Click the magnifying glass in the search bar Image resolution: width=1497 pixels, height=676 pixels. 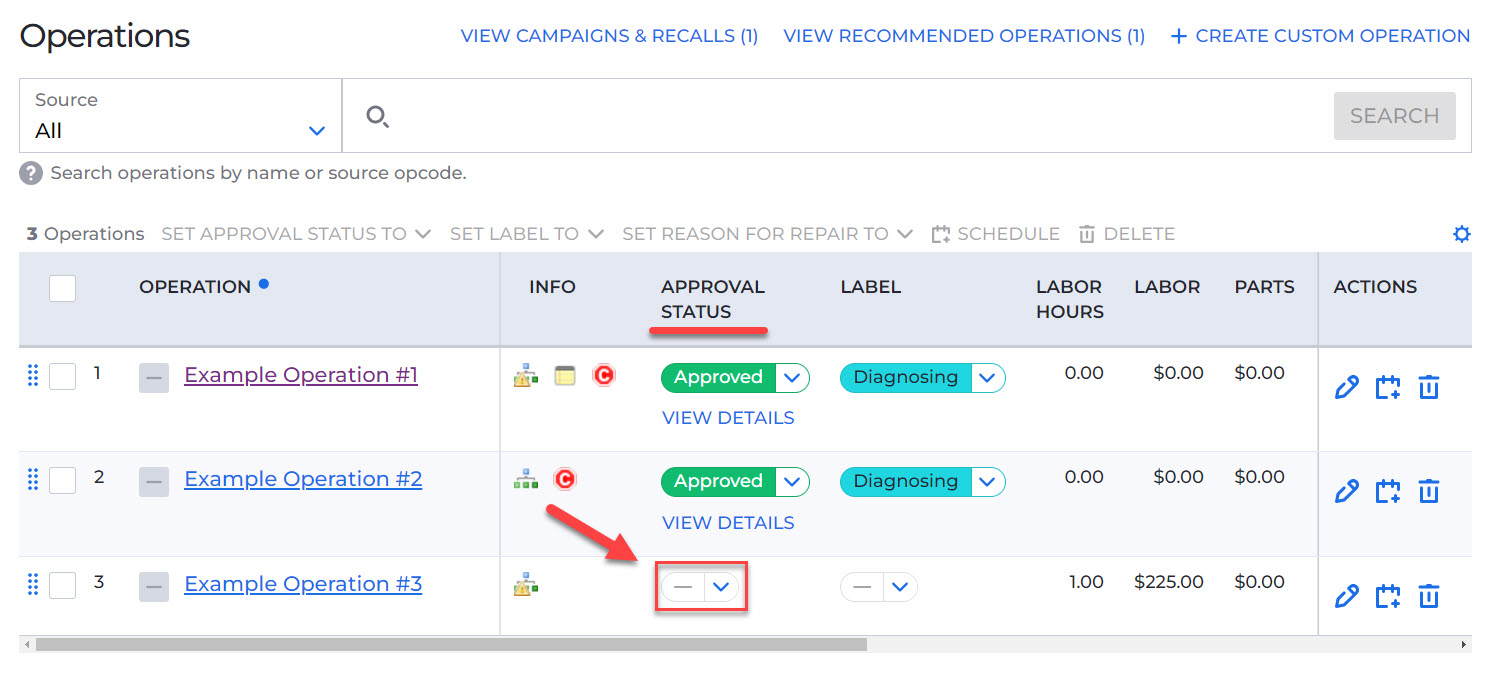(378, 116)
